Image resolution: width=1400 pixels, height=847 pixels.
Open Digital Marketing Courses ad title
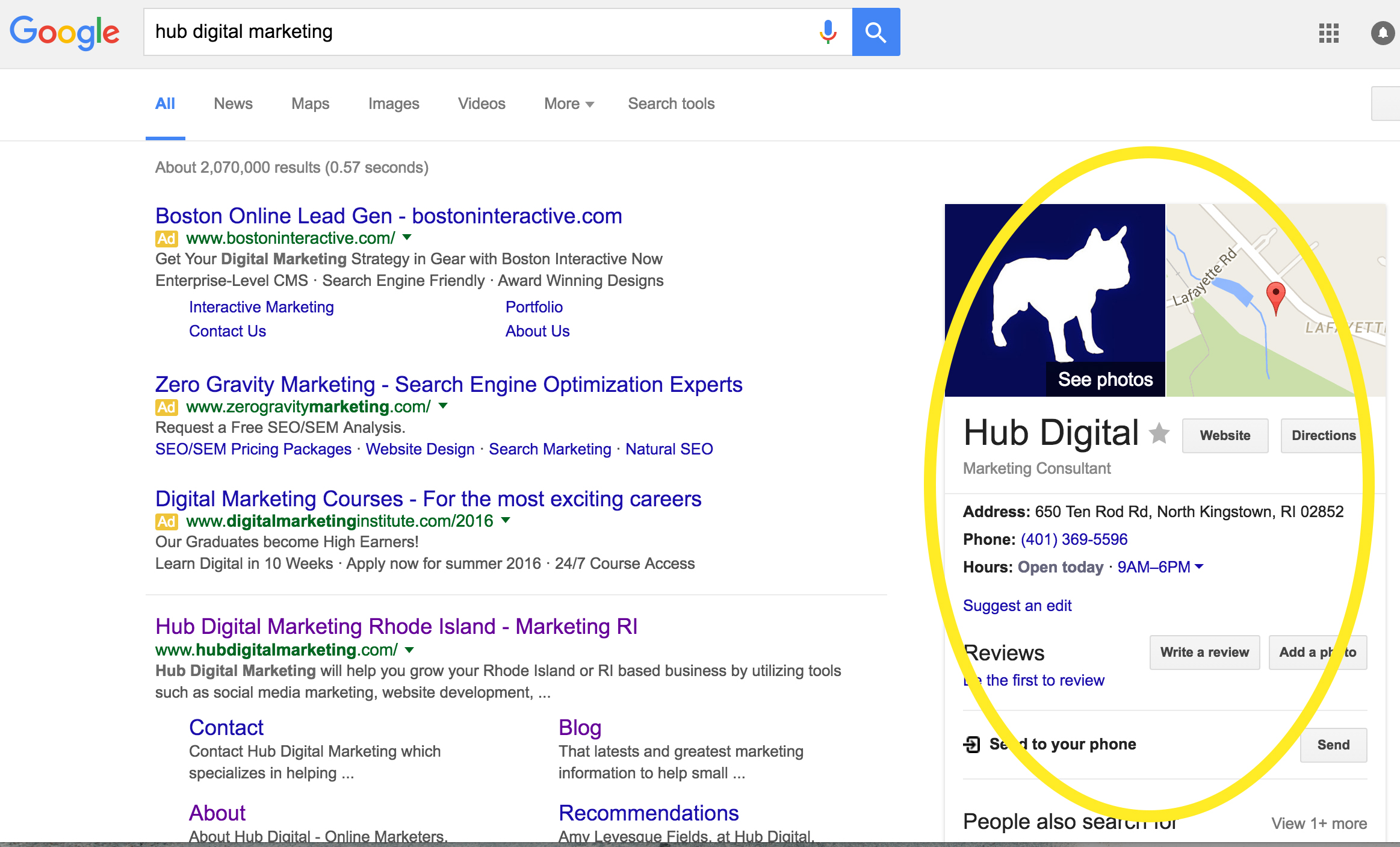pos(429,498)
